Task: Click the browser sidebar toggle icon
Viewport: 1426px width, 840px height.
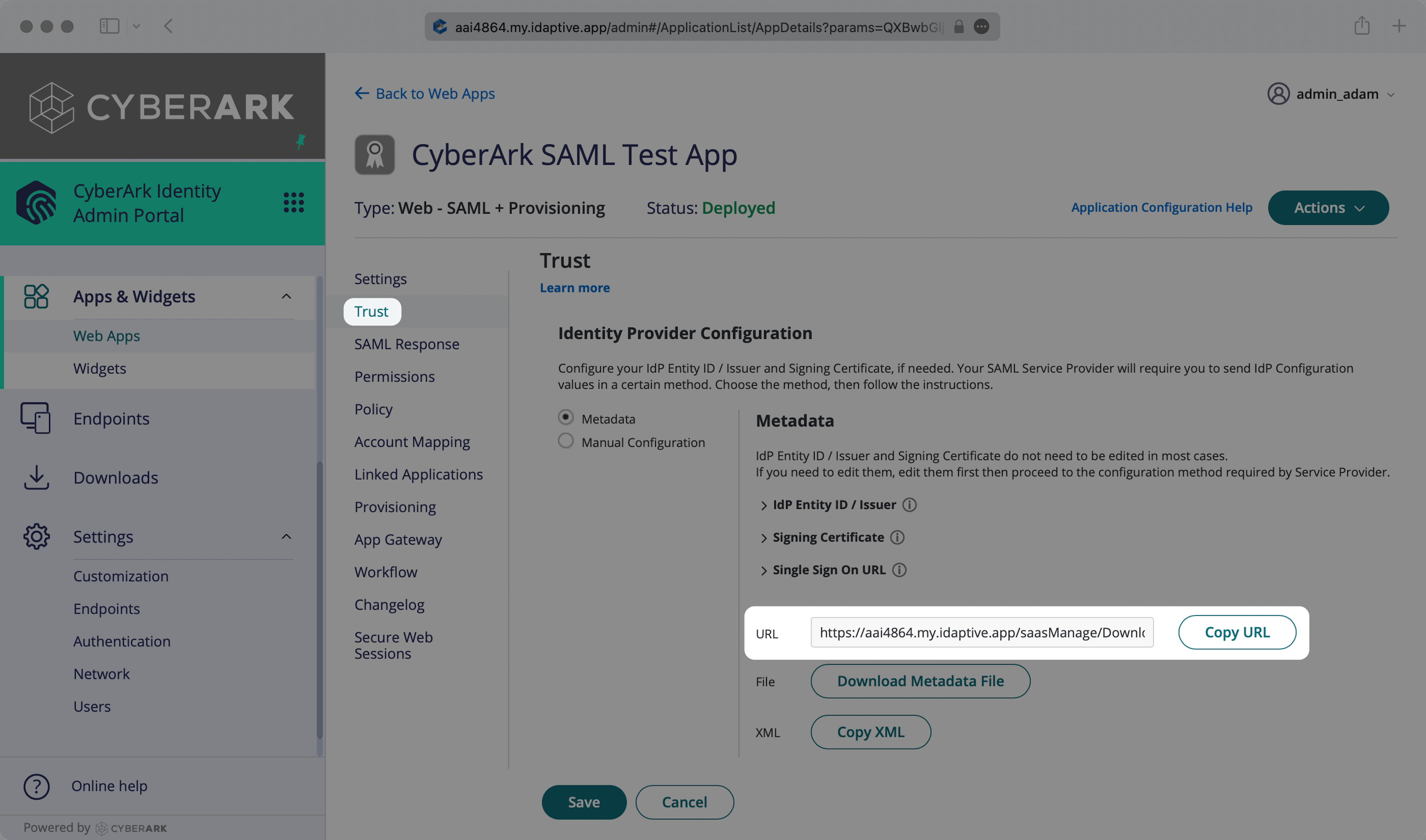Action: pyautogui.click(x=109, y=26)
